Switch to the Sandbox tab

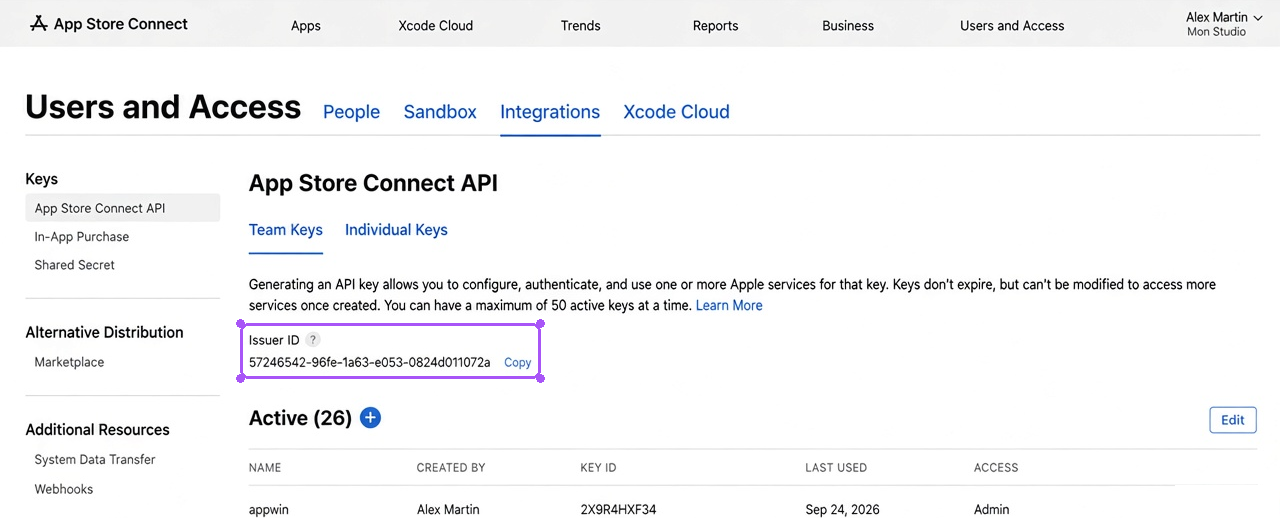click(440, 112)
